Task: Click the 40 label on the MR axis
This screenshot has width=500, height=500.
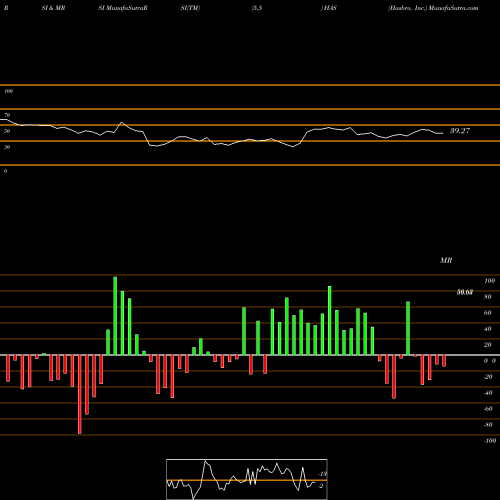Action: [488, 329]
